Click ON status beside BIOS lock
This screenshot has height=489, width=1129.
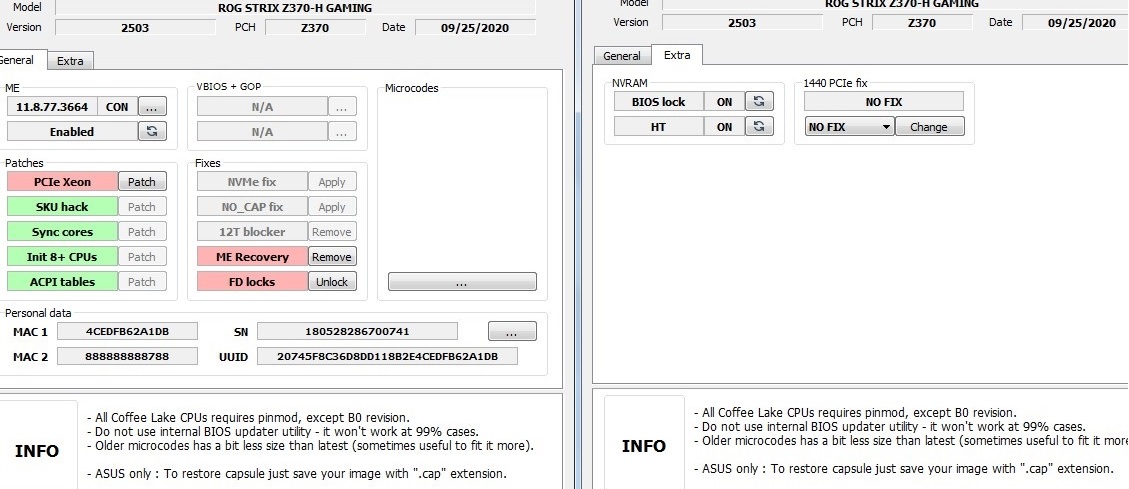[724, 102]
